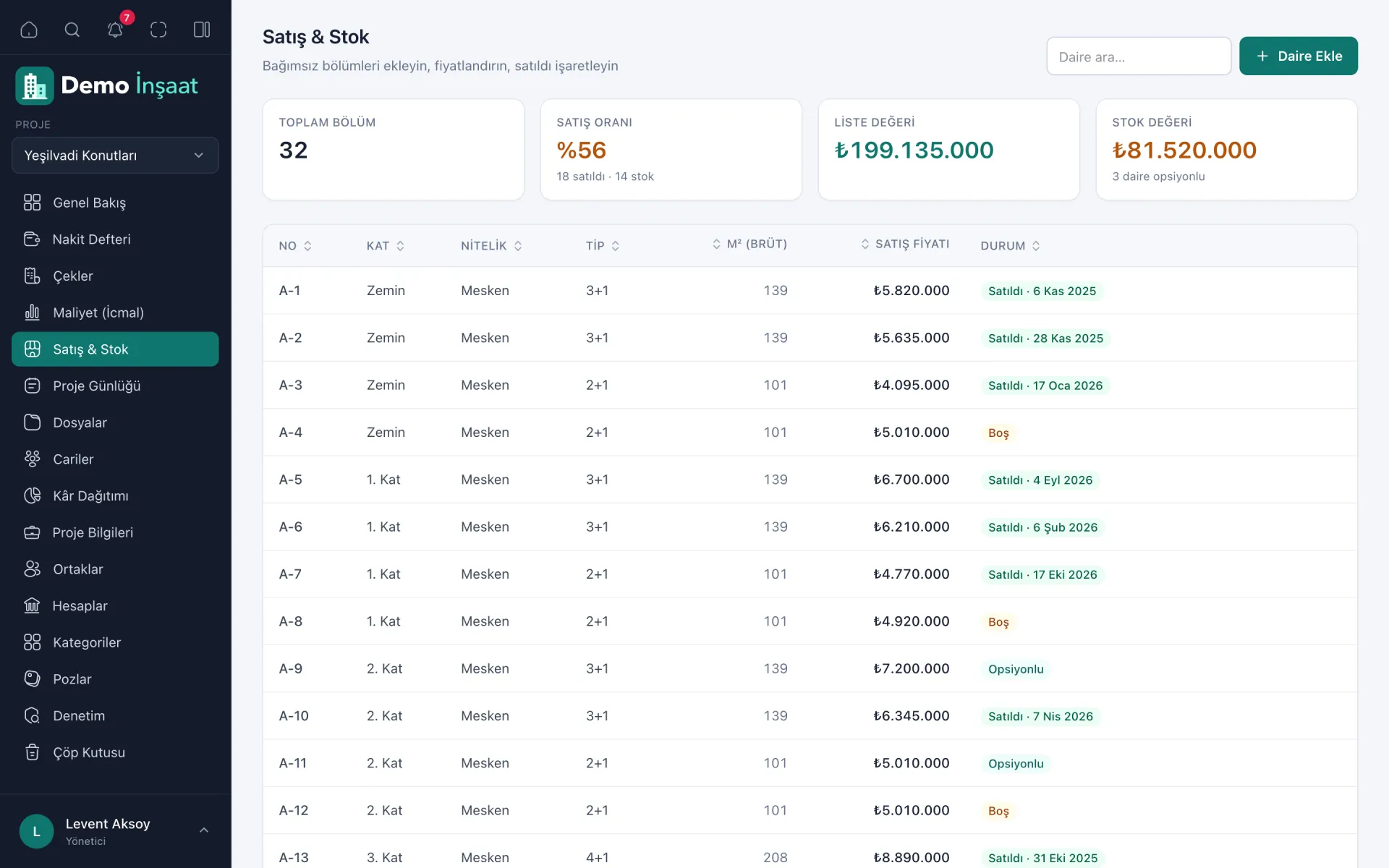Sort table by KAT column
Viewport: 1389px width, 868px height.
(x=385, y=246)
